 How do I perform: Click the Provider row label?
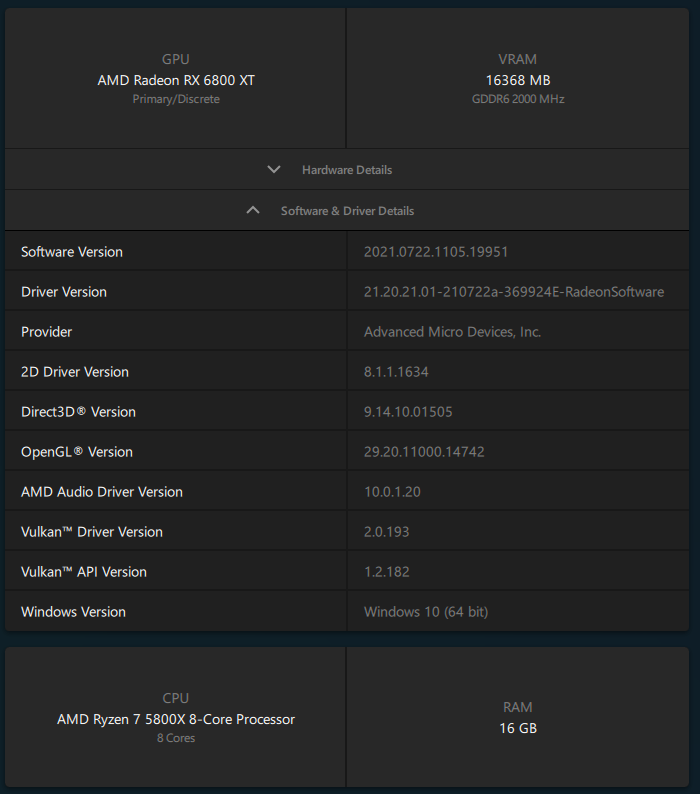(x=47, y=332)
